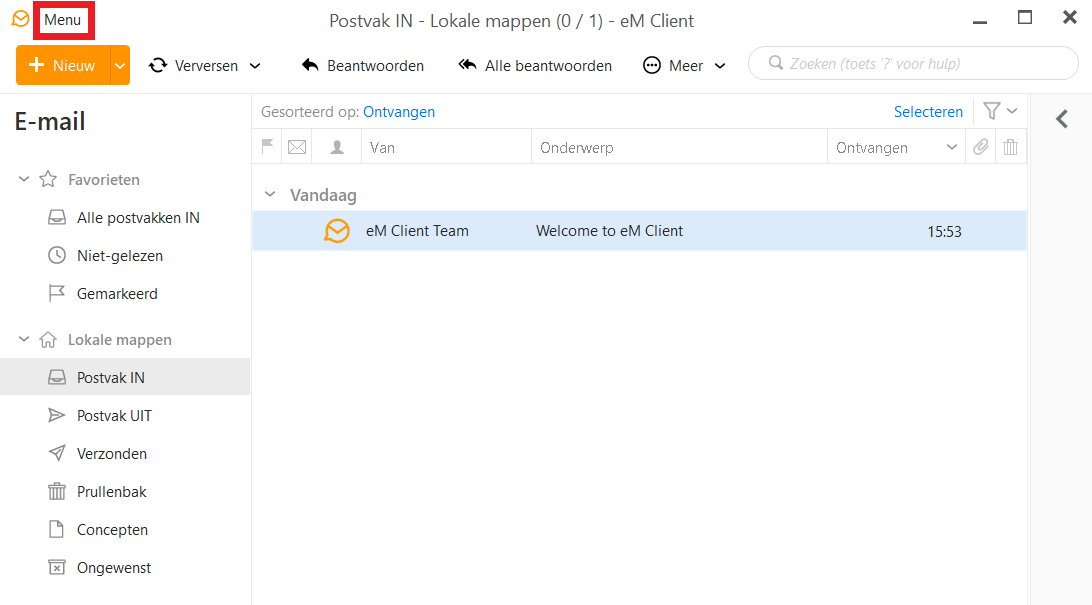Open the filter funnel icon
This screenshot has height=605, width=1092.
[x=991, y=111]
